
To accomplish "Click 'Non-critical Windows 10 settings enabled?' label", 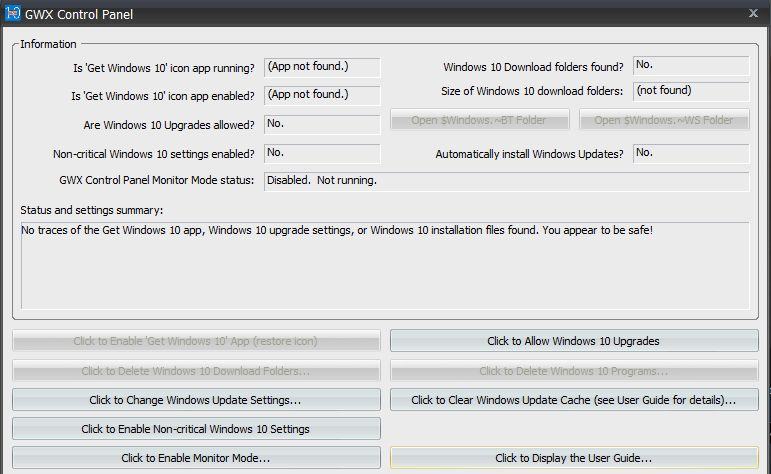I will pyautogui.click(x=153, y=154).
